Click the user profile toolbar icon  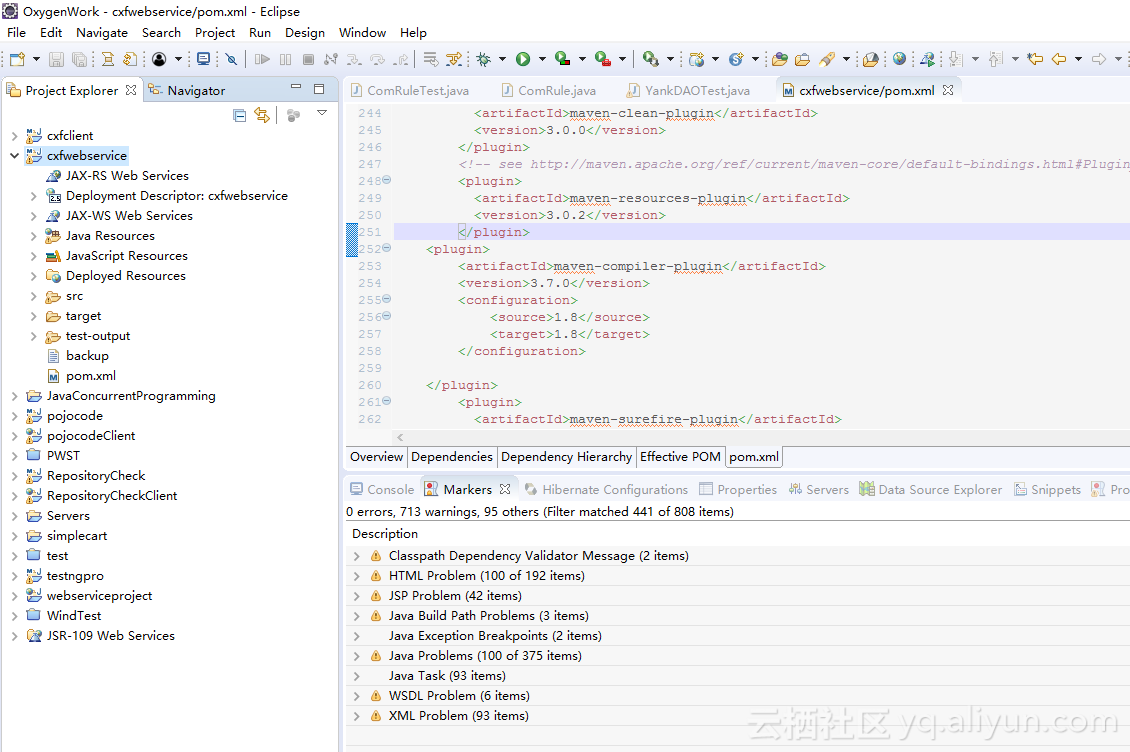[x=159, y=59]
